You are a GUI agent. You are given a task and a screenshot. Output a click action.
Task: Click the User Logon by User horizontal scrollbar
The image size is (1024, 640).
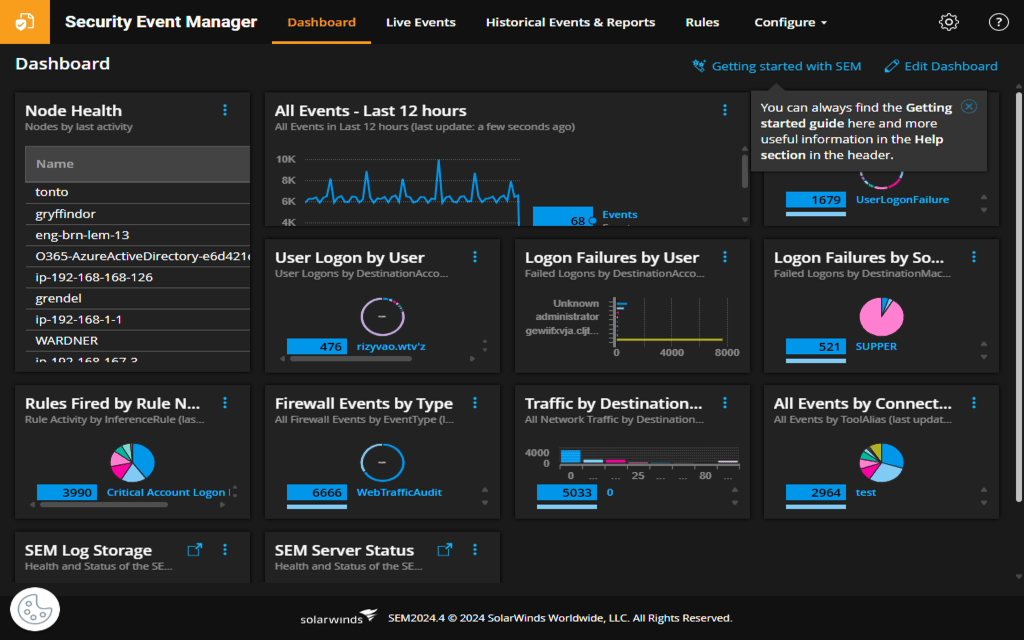point(351,359)
